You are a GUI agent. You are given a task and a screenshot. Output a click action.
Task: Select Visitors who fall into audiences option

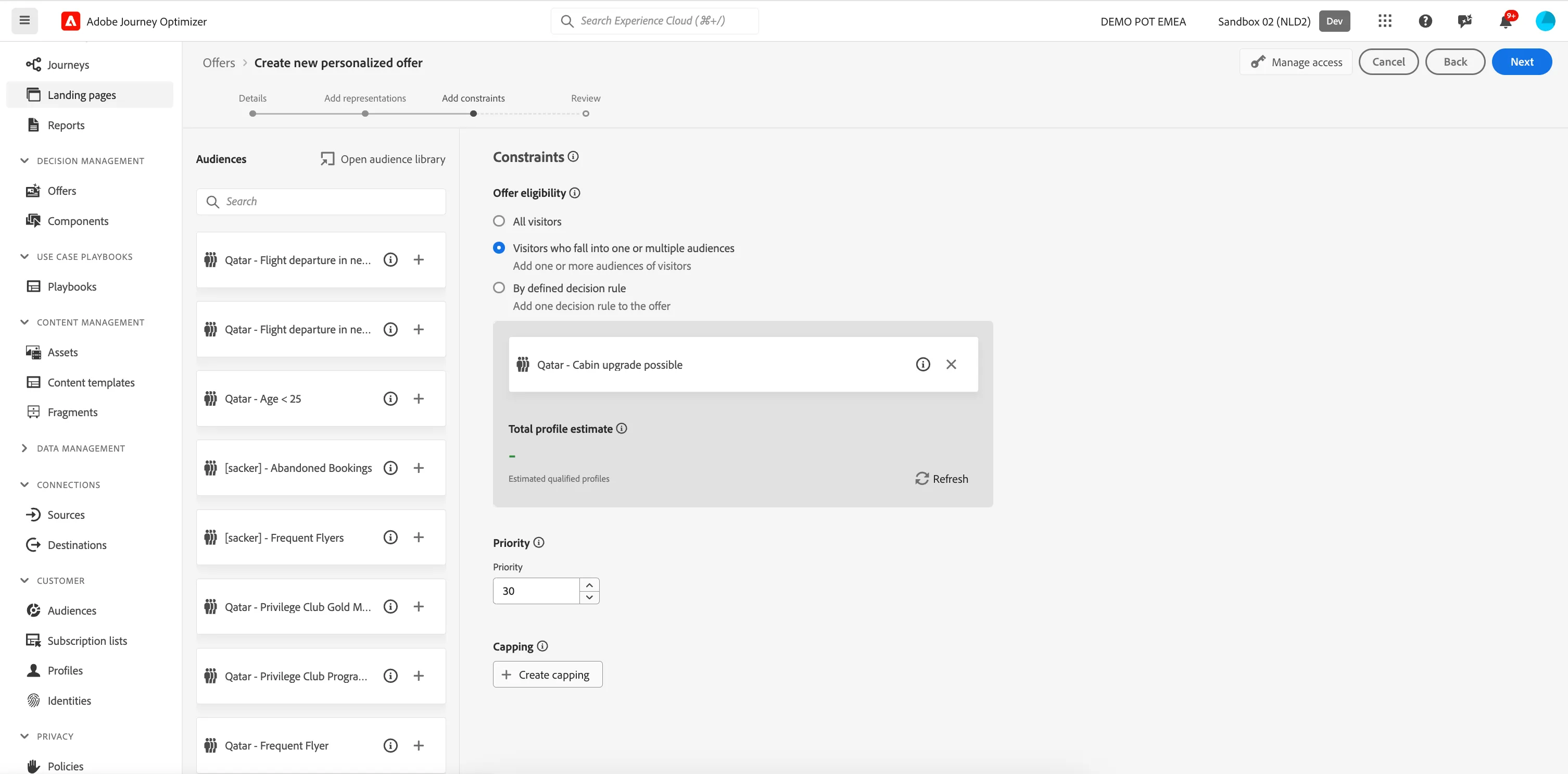(x=499, y=247)
